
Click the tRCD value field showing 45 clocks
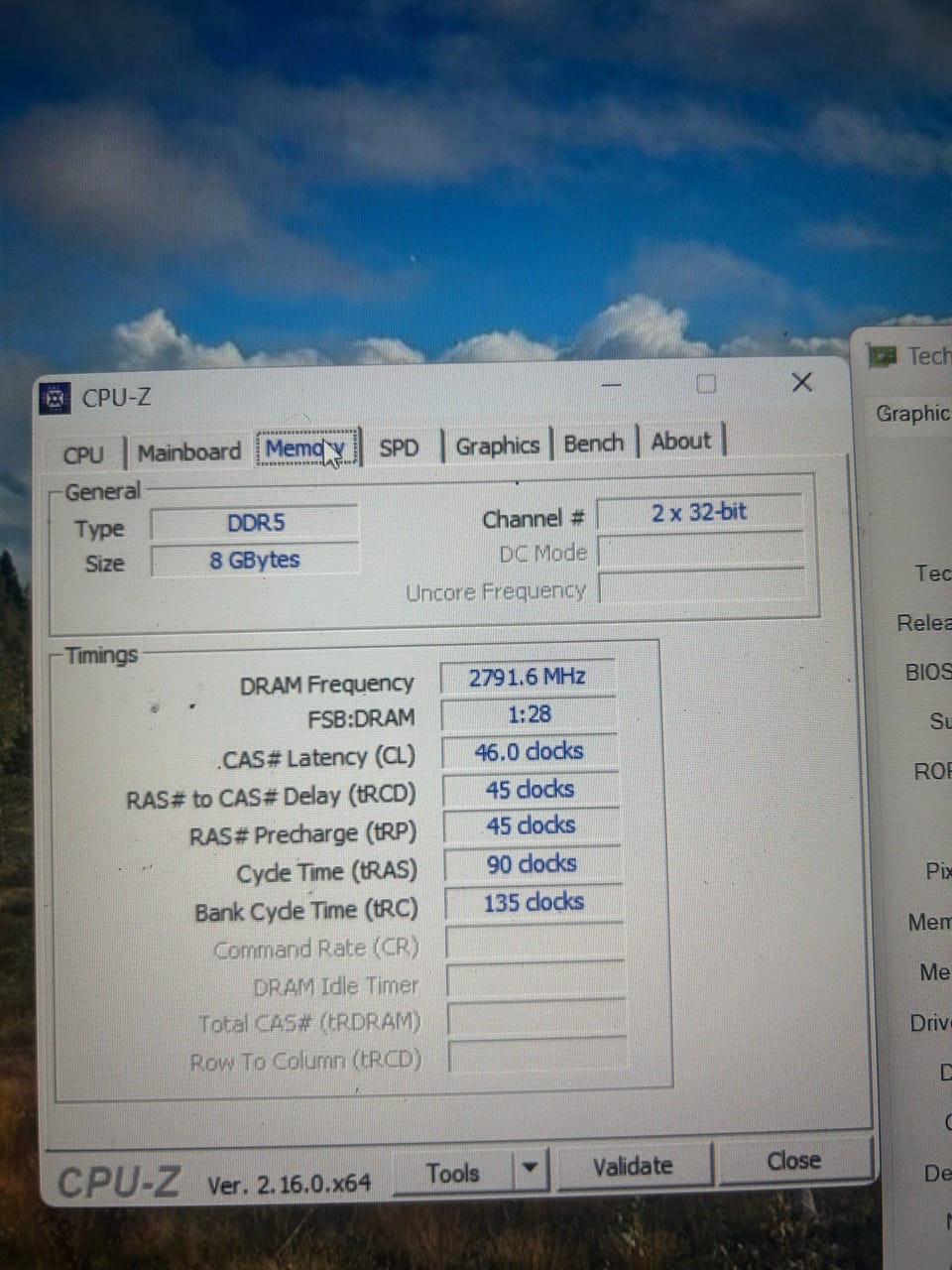point(531,790)
